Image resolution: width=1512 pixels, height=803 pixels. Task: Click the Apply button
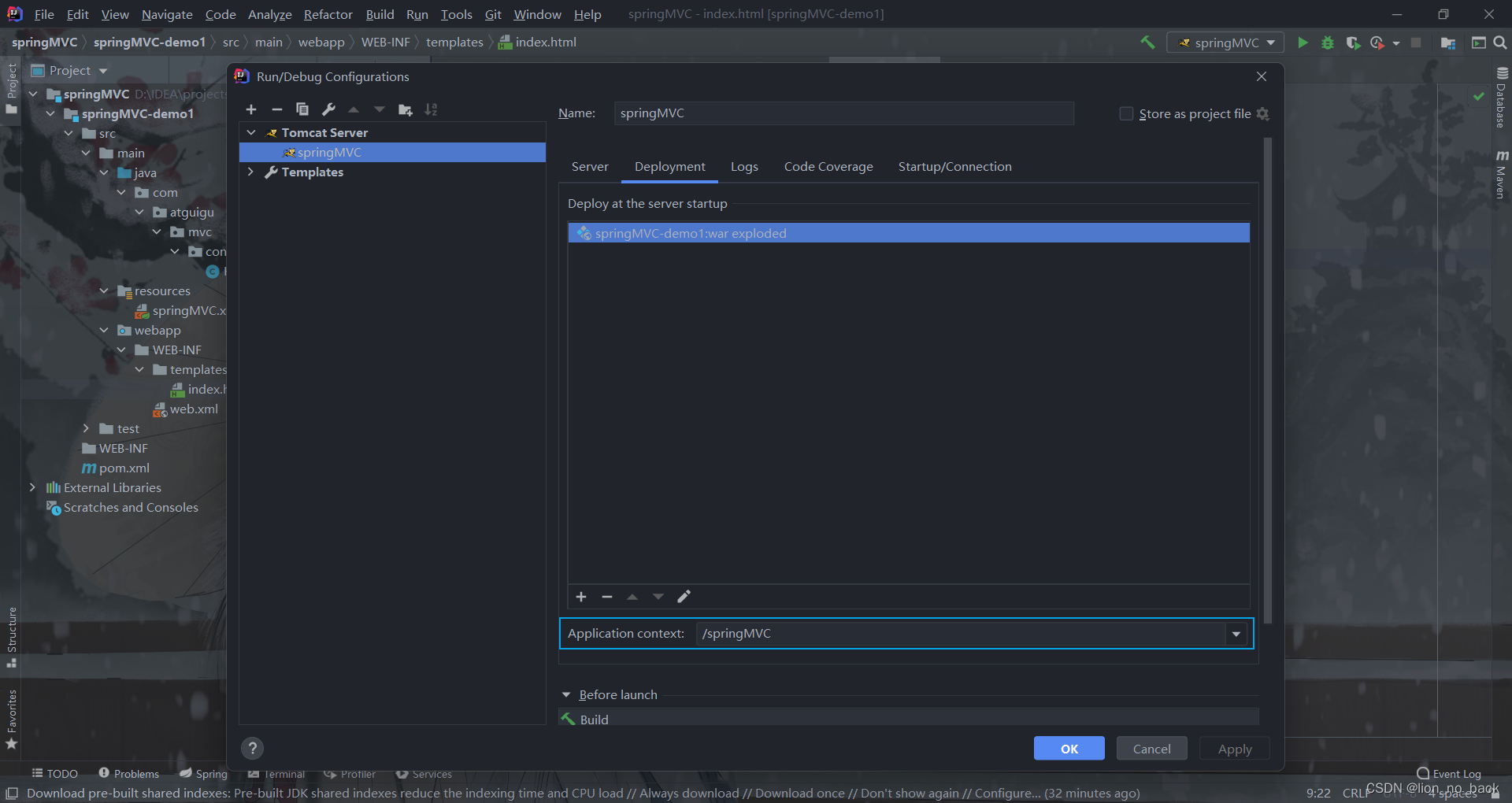click(1234, 749)
